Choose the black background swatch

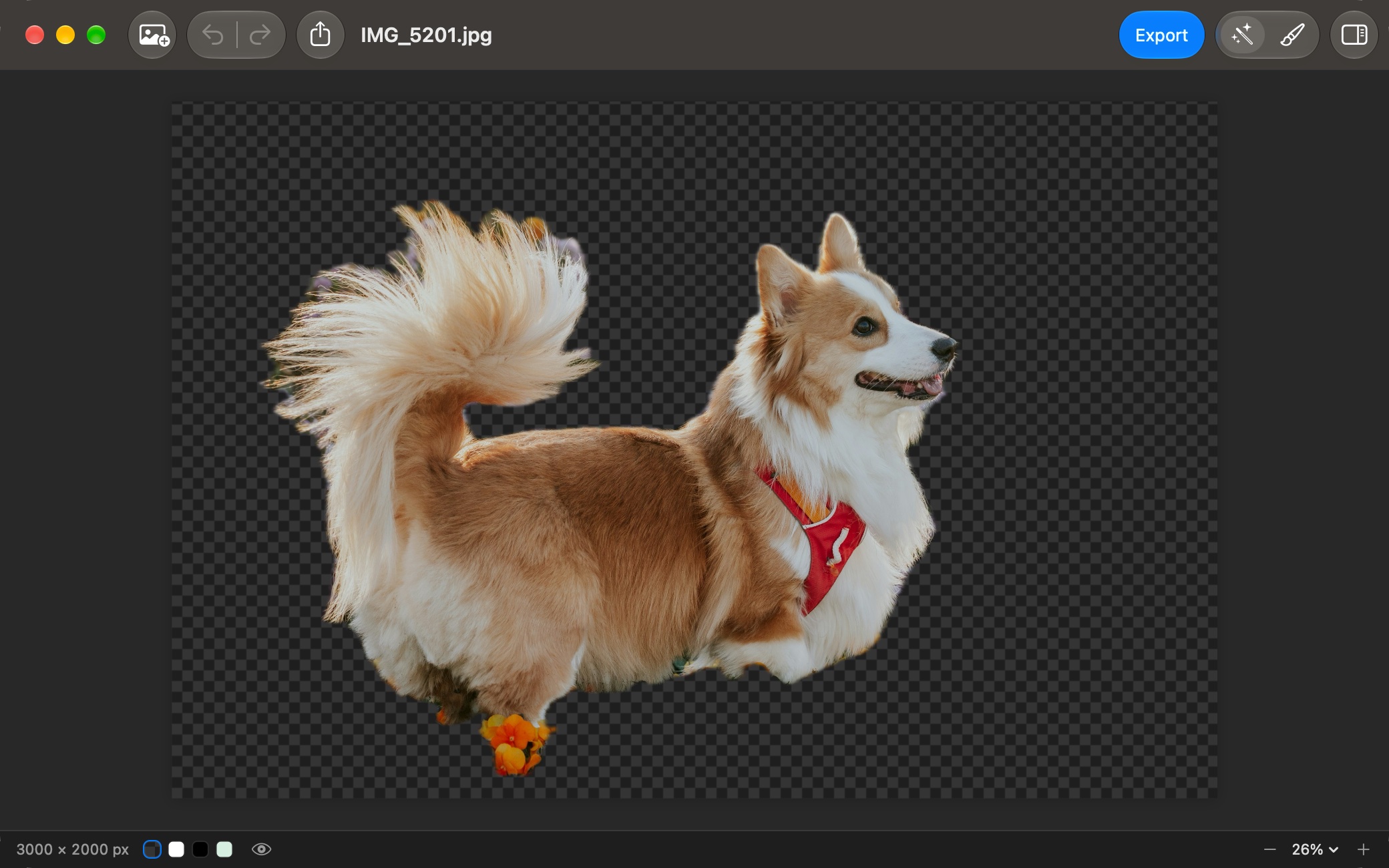point(200,849)
